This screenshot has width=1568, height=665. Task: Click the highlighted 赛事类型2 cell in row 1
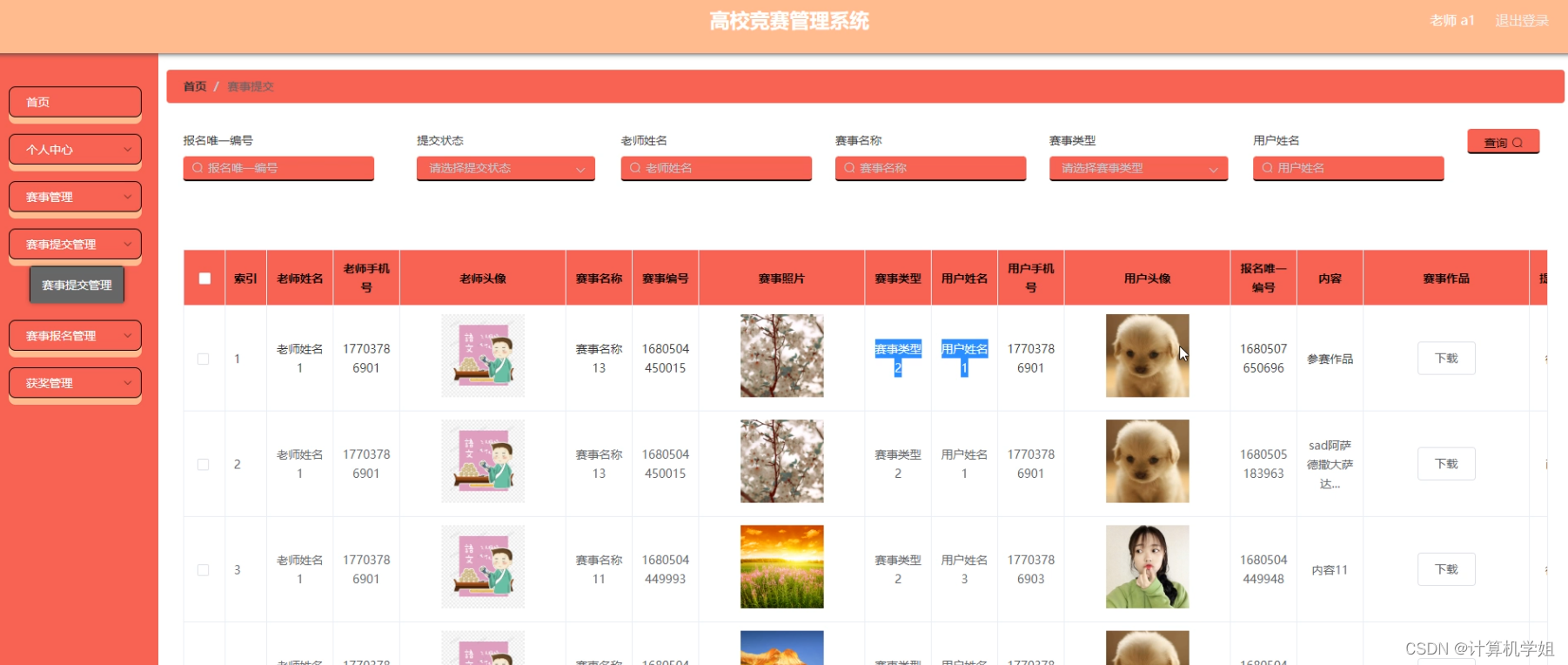click(898, 359)
